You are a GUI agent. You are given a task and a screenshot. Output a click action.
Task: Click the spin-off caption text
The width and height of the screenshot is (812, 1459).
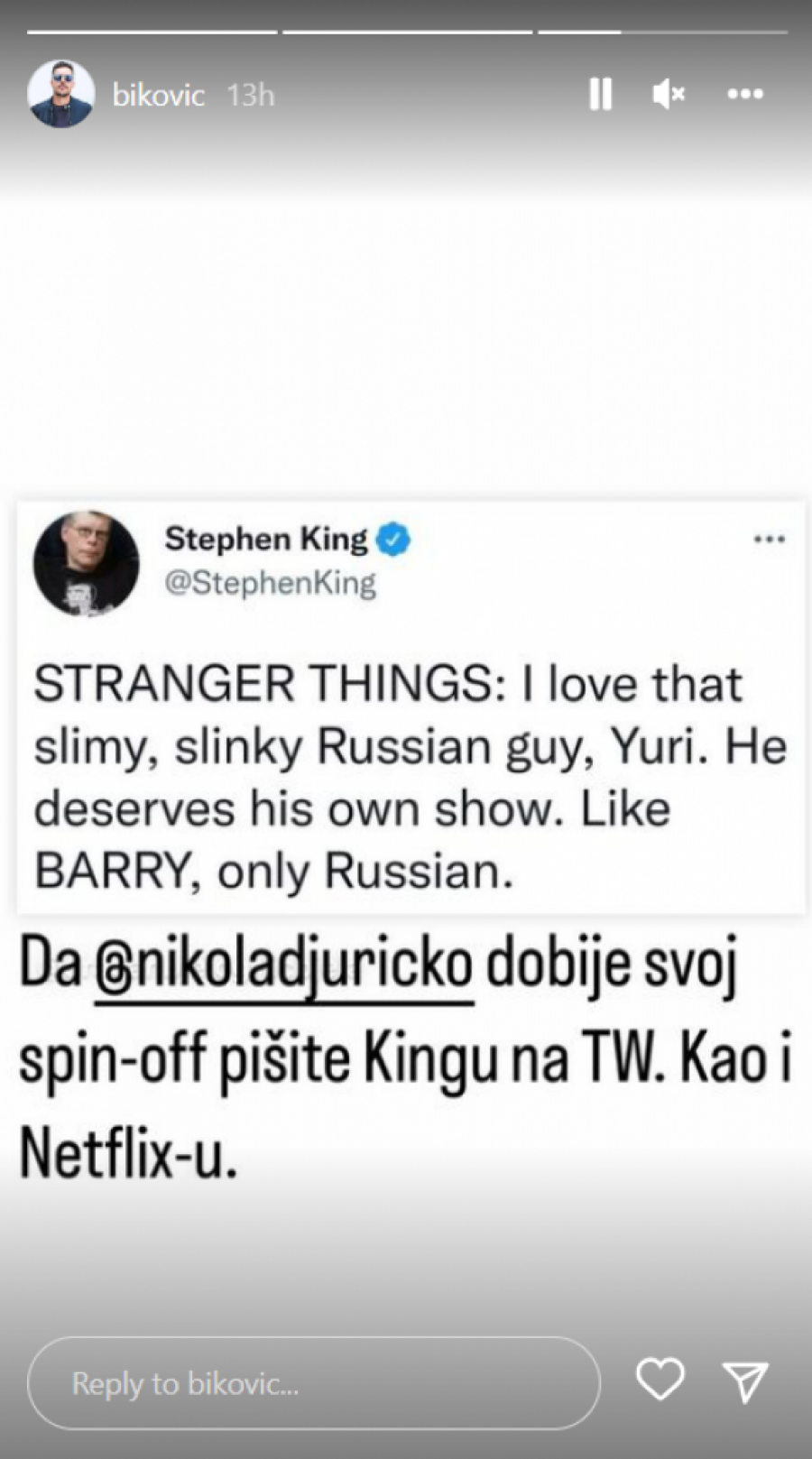coord(406,1060)
